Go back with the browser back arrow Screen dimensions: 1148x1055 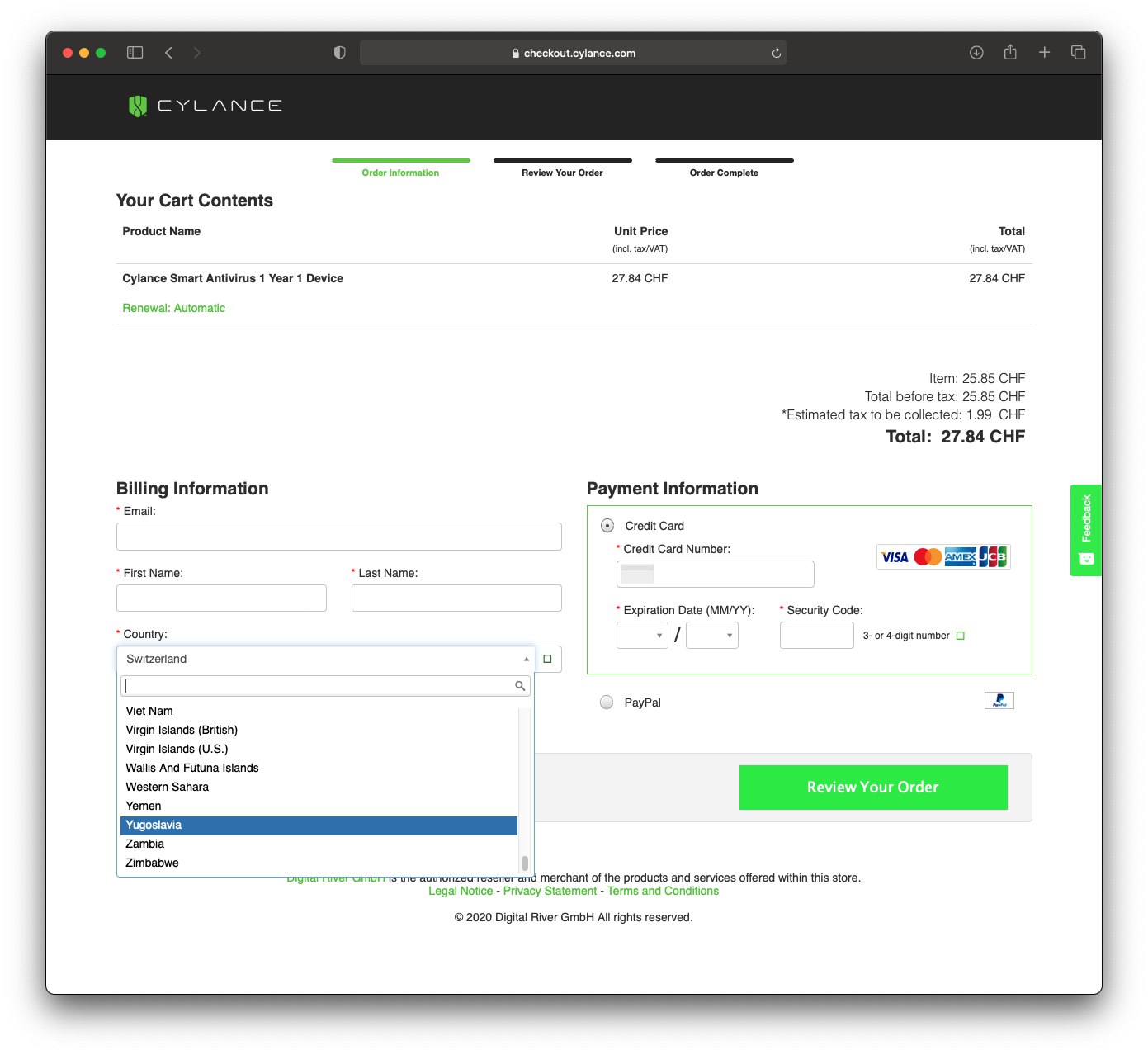(168, 53)
